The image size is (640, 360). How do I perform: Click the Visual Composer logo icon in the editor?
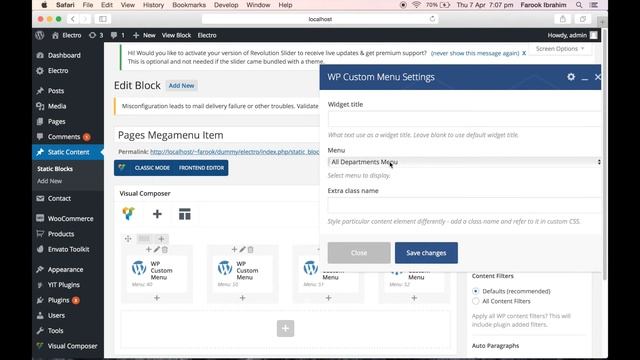129,214
